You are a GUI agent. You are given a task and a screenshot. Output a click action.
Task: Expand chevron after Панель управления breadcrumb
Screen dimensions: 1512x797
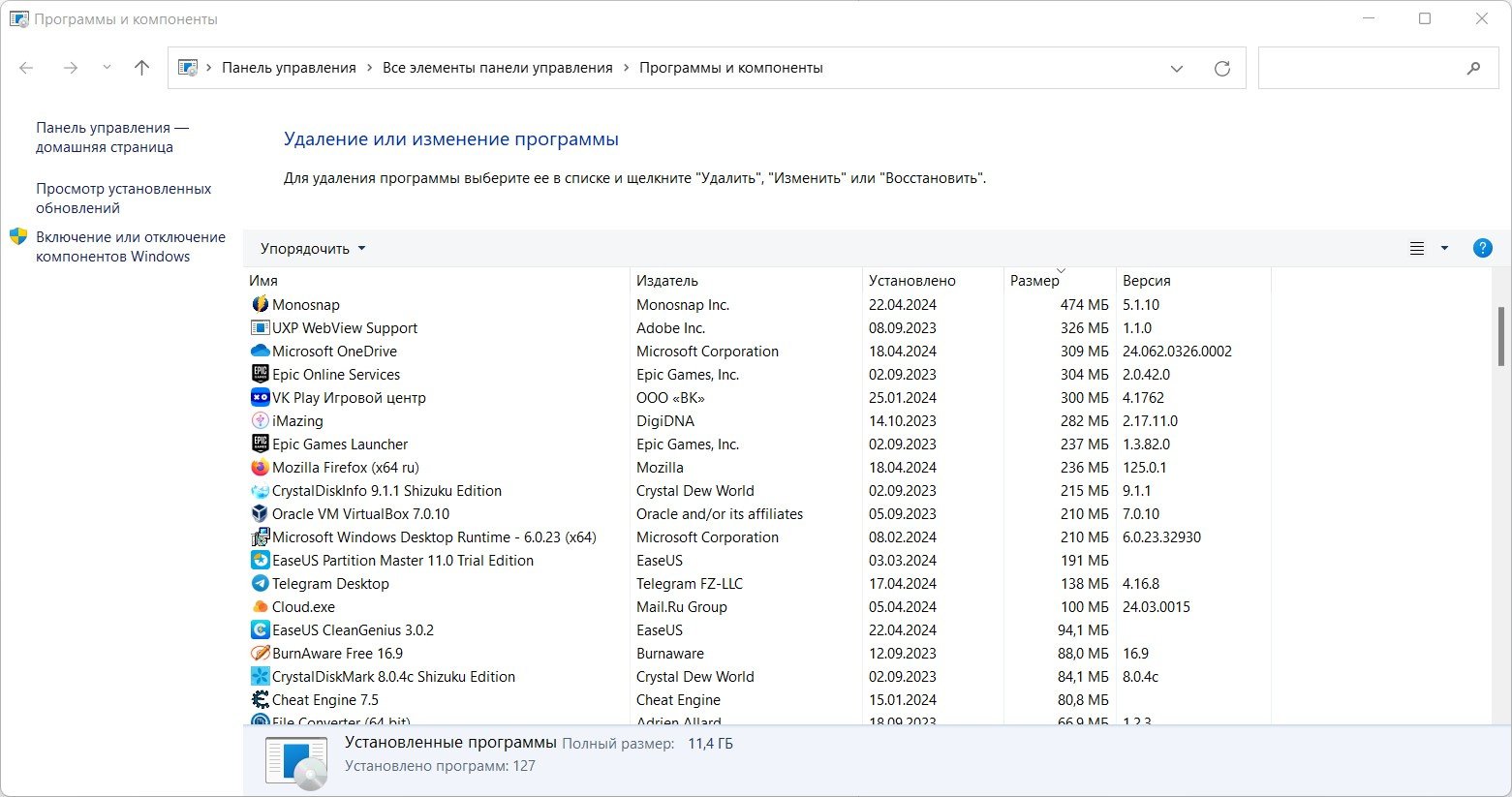pos(370,68)
